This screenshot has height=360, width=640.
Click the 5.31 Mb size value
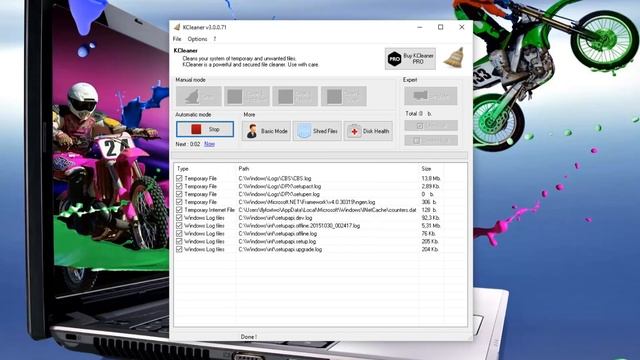(x=431, y=226)
